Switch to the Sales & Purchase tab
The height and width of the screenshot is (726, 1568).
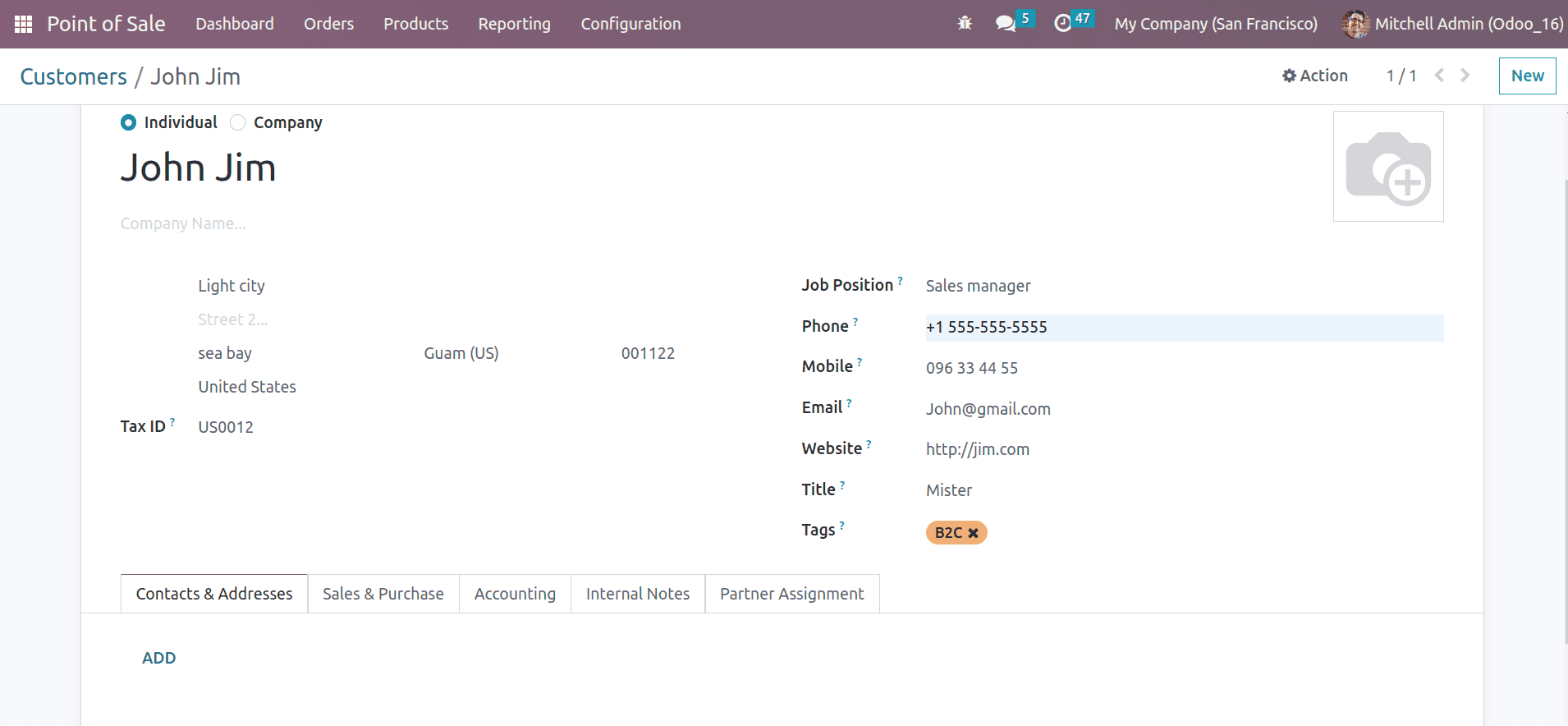click(x=383, y=594)
